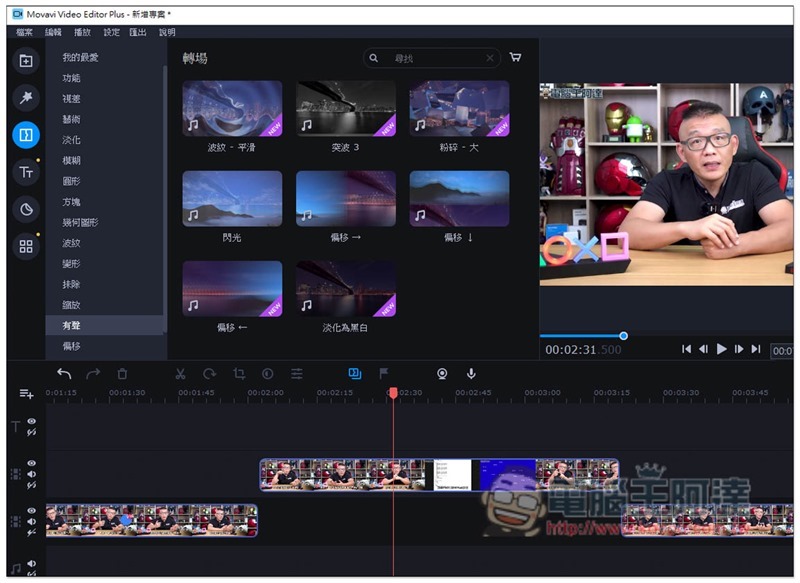
Task: Open the Titles tab icon
Action: coord(26,172)
